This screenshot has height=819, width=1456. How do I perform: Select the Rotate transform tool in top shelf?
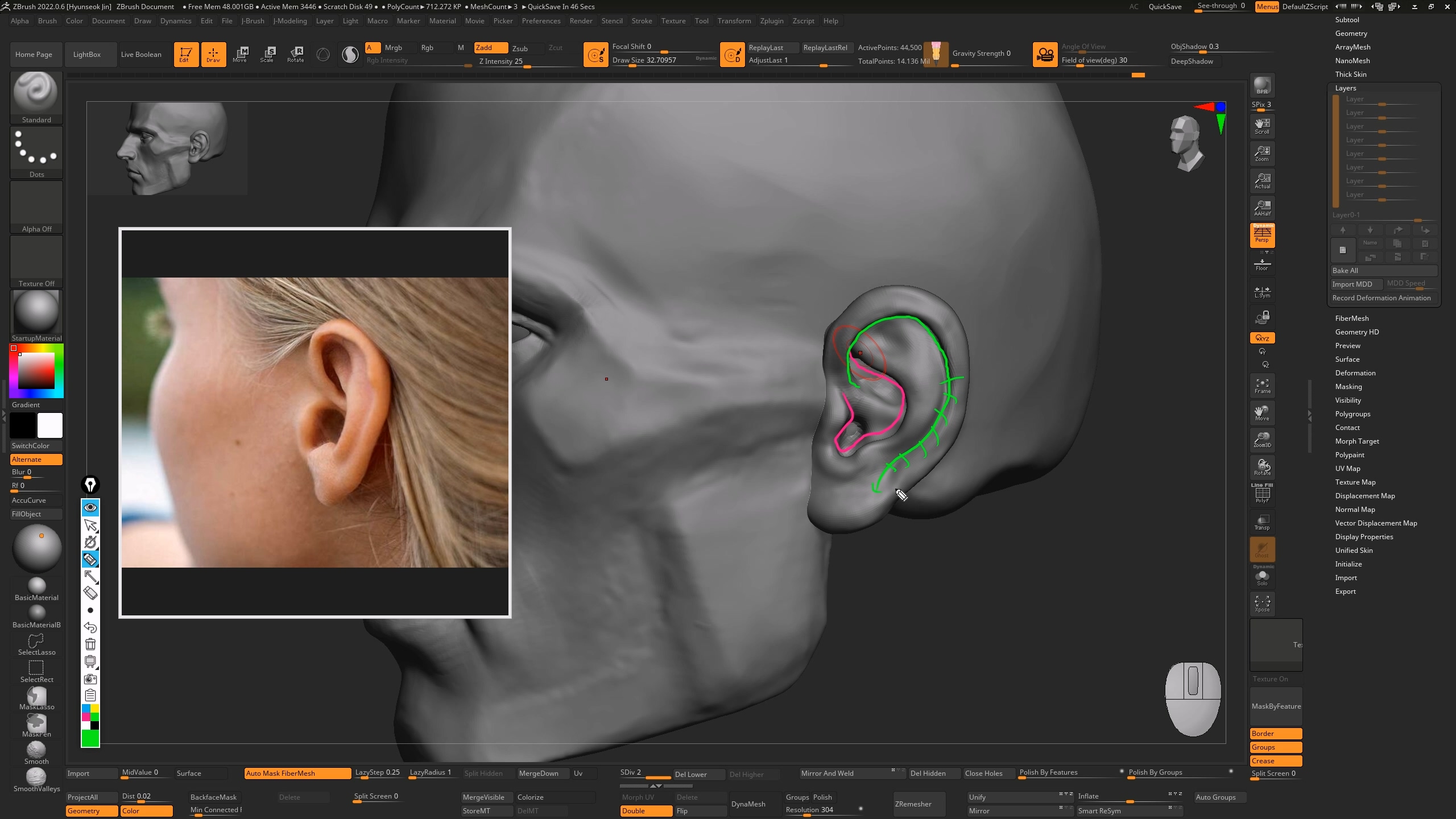point(296,54)
